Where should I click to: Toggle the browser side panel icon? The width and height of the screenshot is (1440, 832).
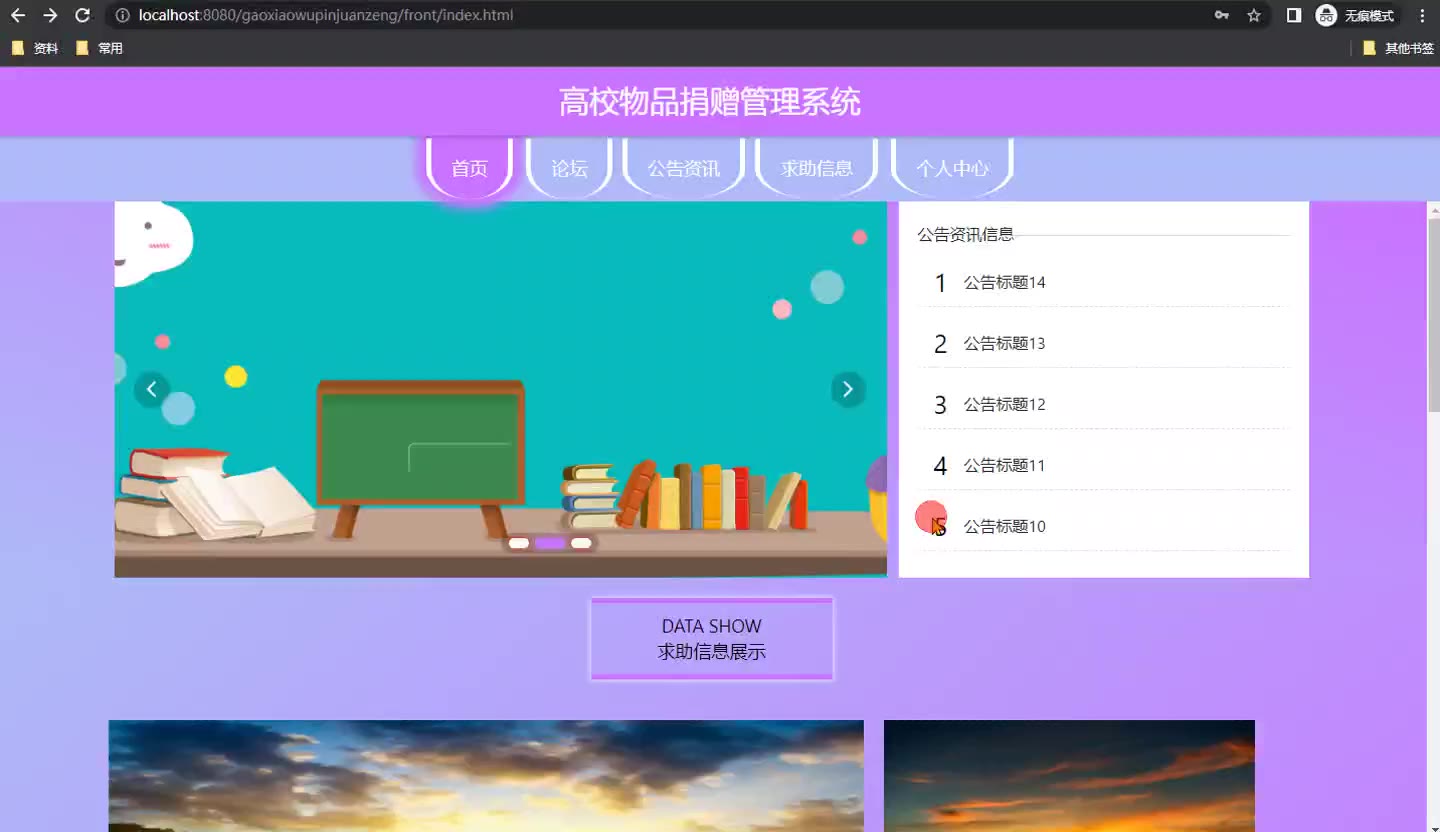(x=1294, y=15)
